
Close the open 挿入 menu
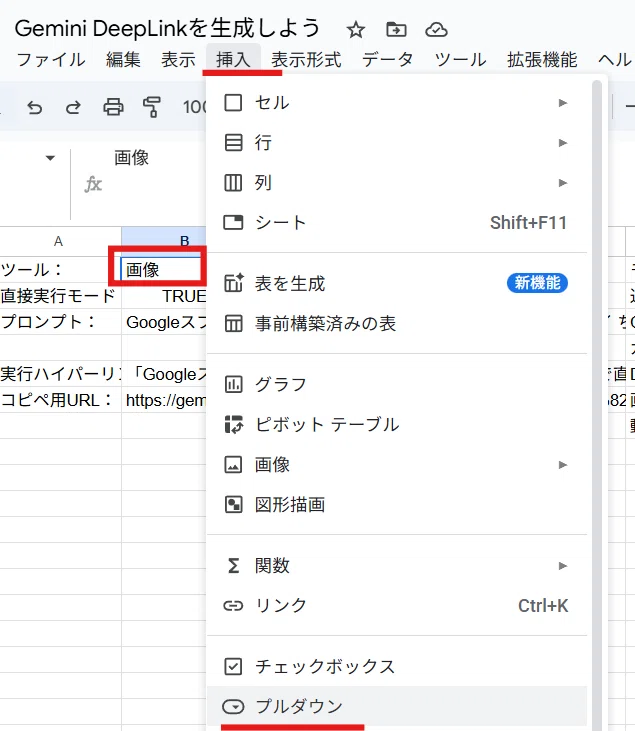[x=233, y=59]
